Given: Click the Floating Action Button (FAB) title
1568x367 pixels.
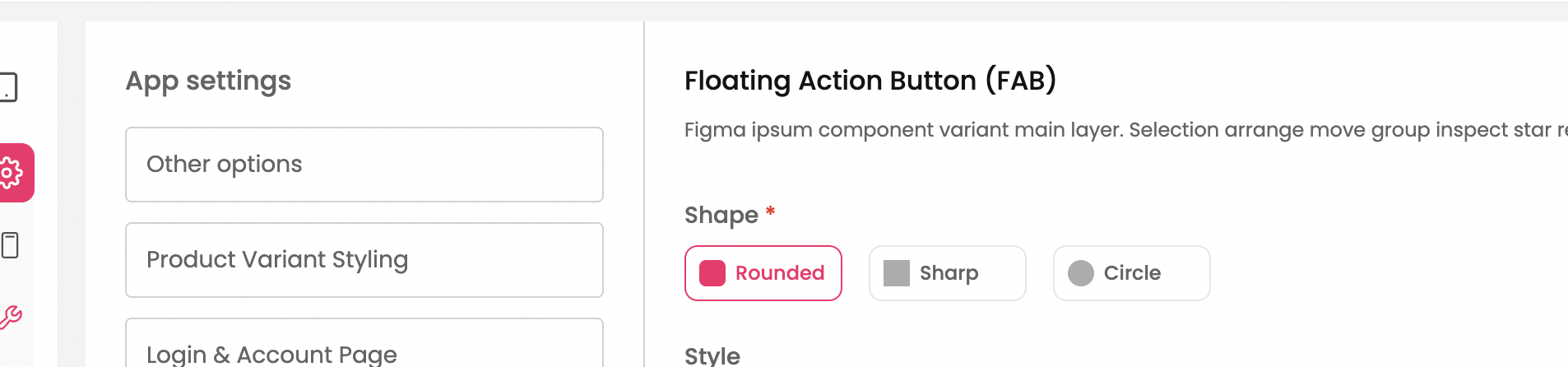Looking at the screenshot, I should tap(870, 81).
